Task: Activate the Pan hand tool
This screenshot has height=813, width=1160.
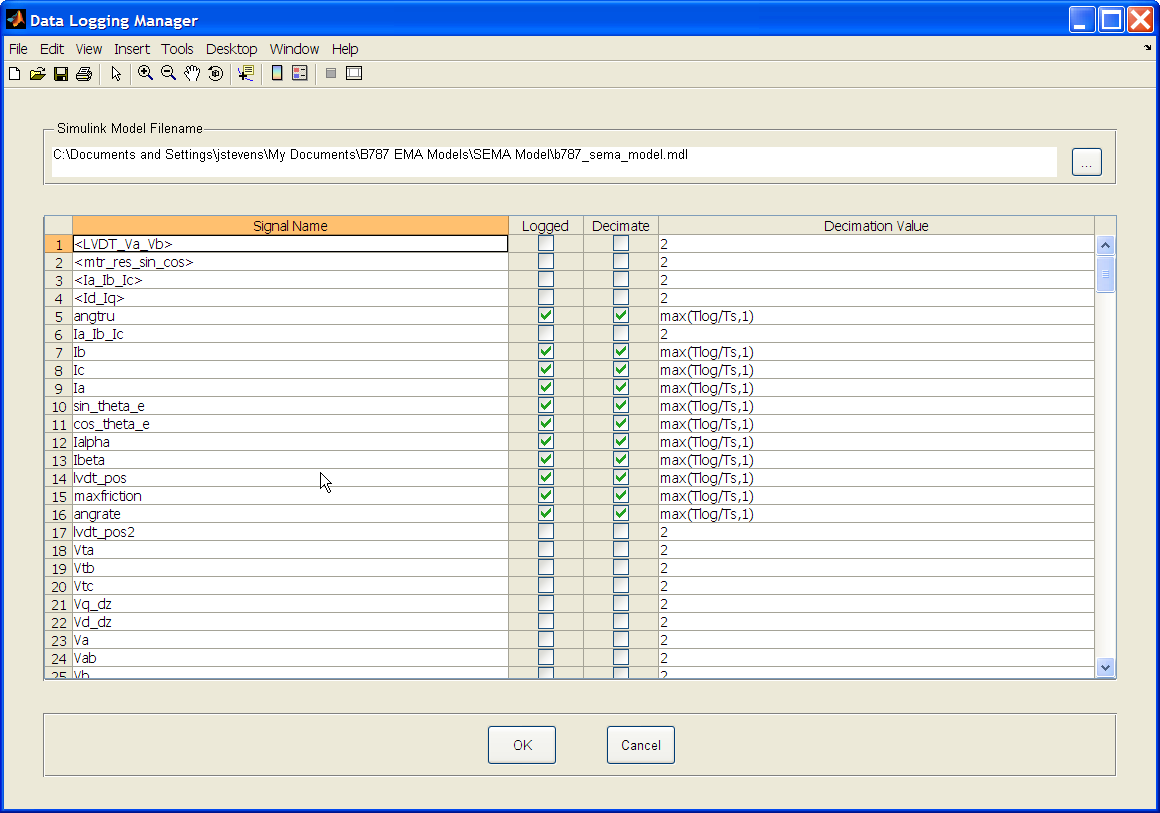Action: pyautogui.click(x=192, y=73)
